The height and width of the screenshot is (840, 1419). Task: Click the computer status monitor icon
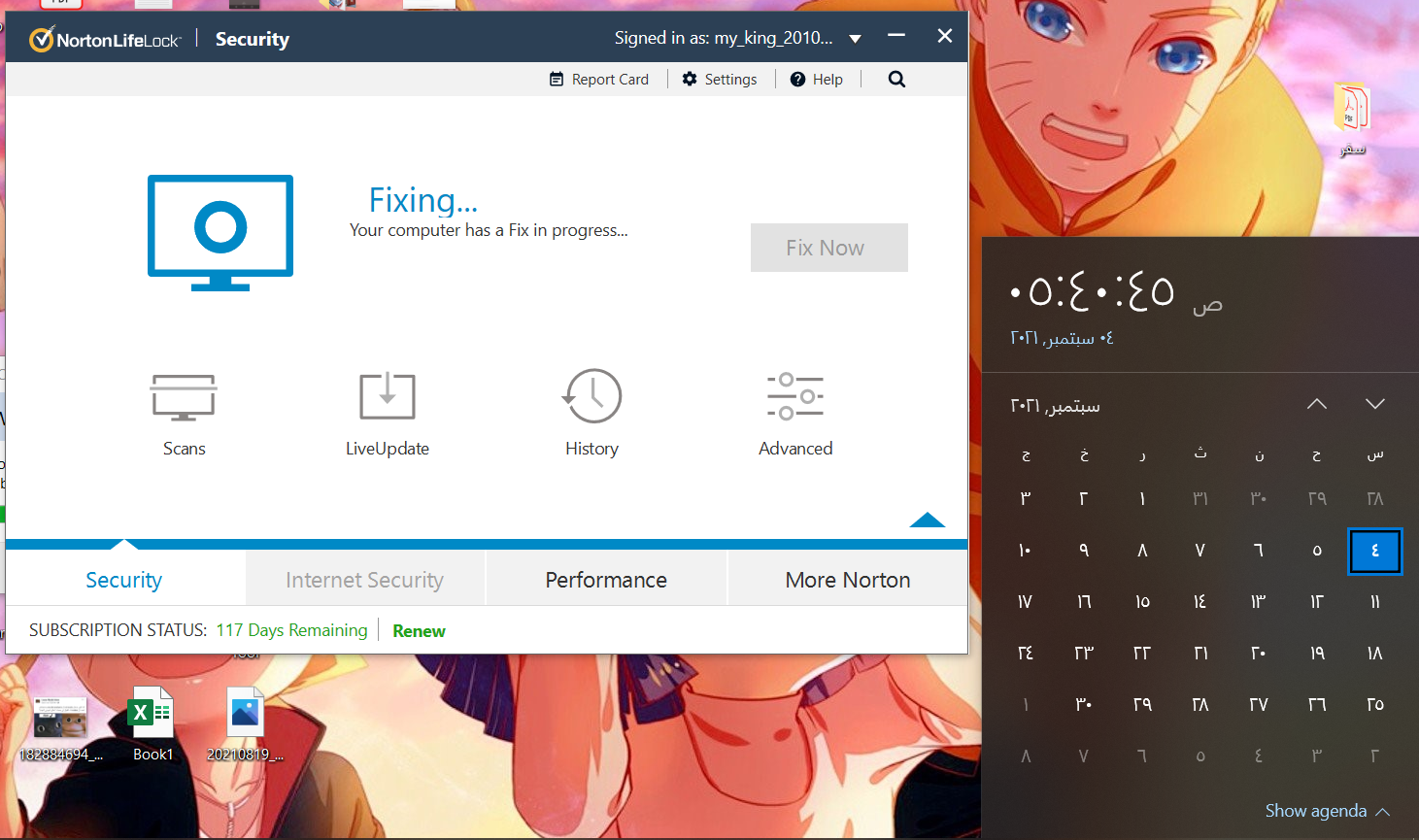pyautogui.click(x=220, y=233)
